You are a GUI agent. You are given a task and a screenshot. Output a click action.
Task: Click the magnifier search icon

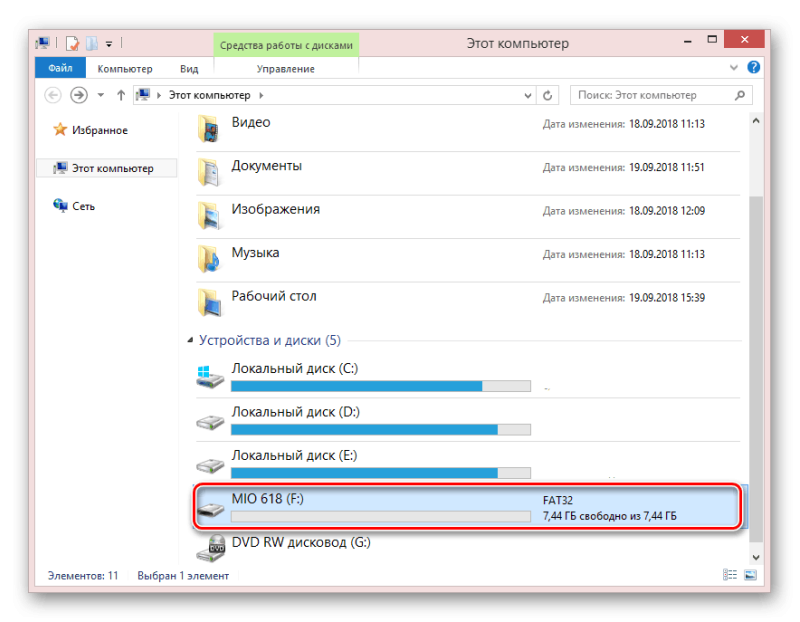point(740,95)
